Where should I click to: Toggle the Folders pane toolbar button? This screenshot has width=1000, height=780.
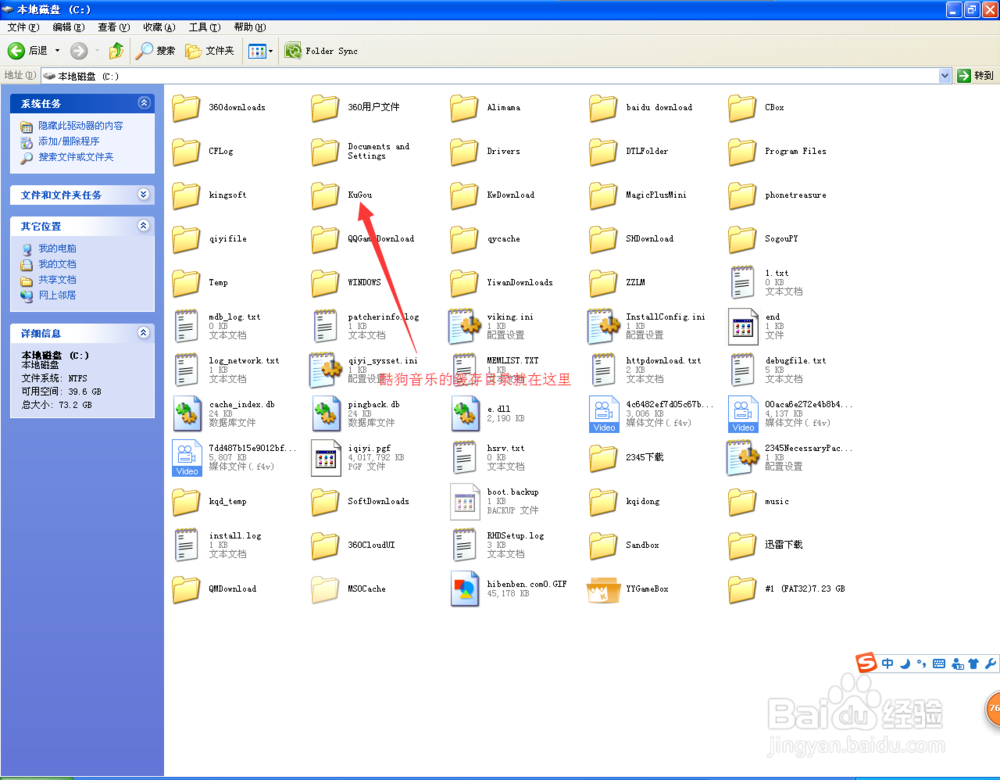coord(209,50)
